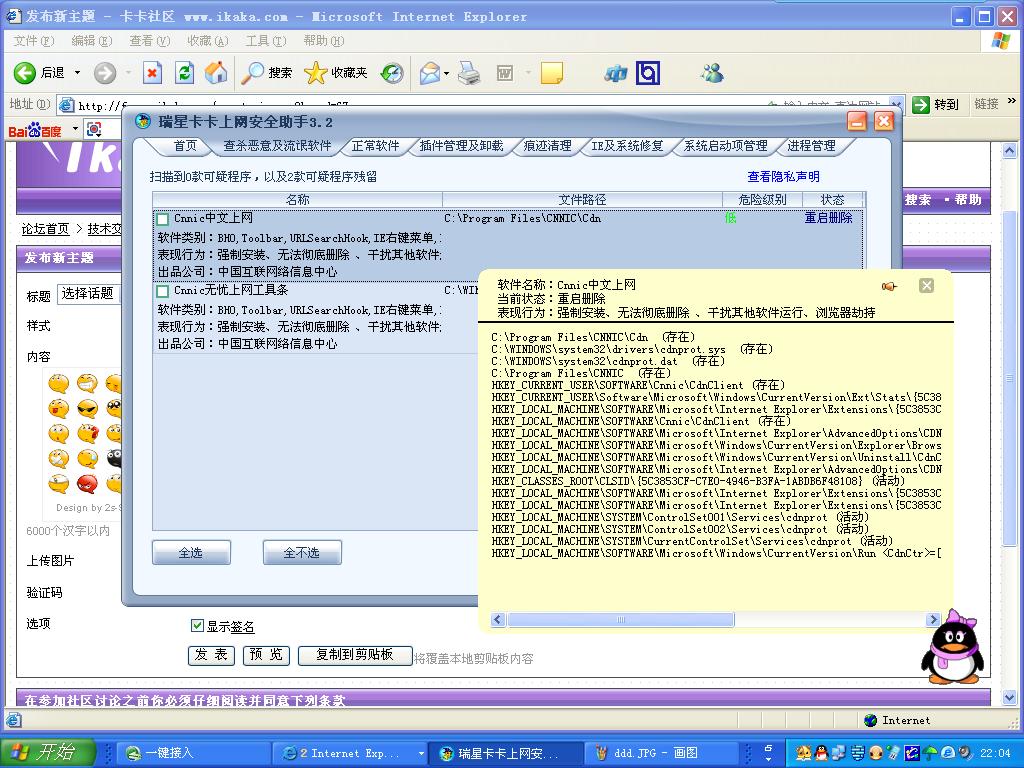Click the IE Forward arrow icon
Screen dimensions: 1024x768
point(104,72)
